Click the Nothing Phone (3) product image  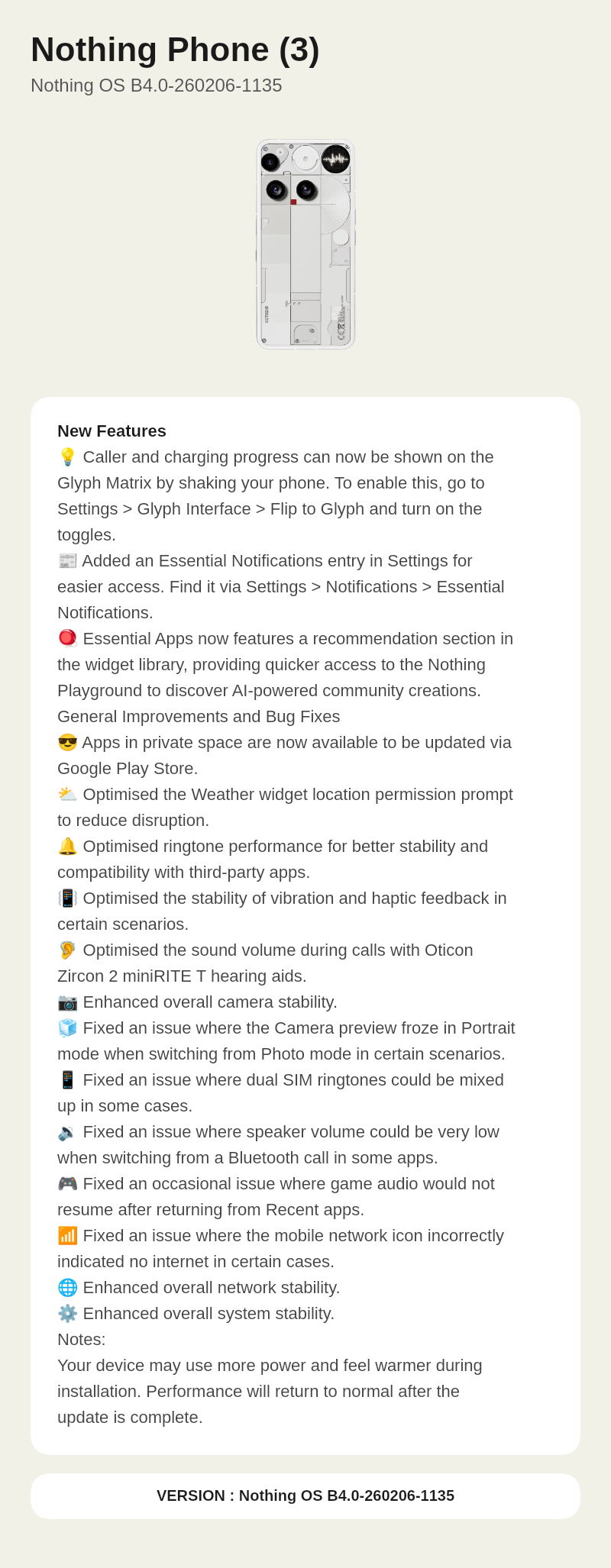pyautogui.click(x=305, y=244)
